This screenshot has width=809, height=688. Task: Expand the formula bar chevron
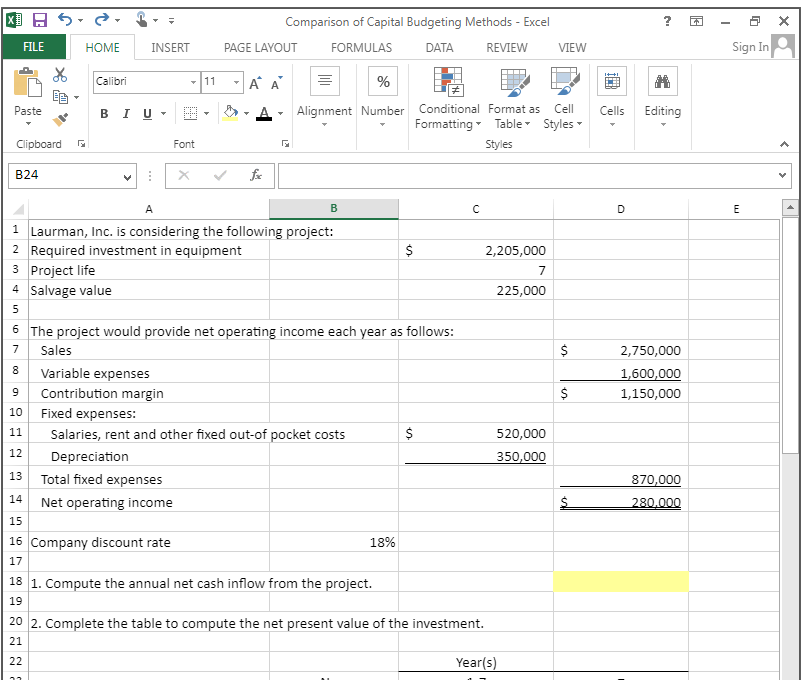(x=782, y=175)
